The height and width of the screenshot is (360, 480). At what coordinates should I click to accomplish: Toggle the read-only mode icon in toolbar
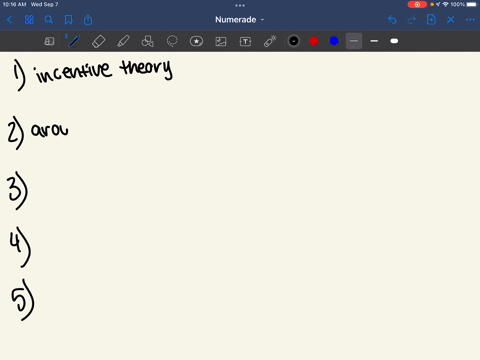tap(49, 41)
